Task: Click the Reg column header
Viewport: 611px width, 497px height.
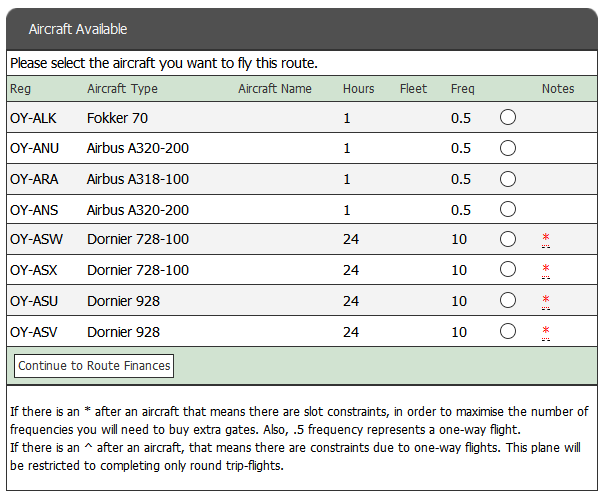Action: [21, 89]
